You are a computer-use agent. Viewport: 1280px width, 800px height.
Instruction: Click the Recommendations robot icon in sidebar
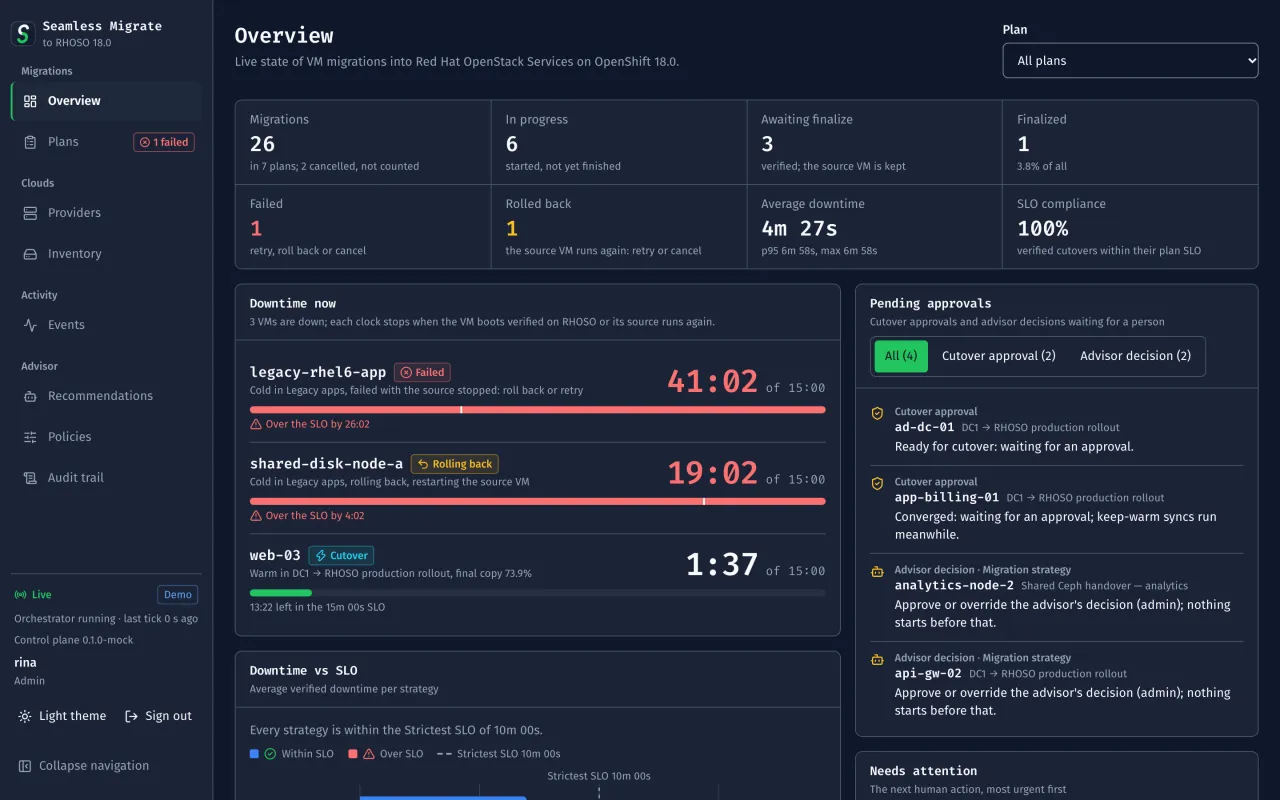point(30,396)
